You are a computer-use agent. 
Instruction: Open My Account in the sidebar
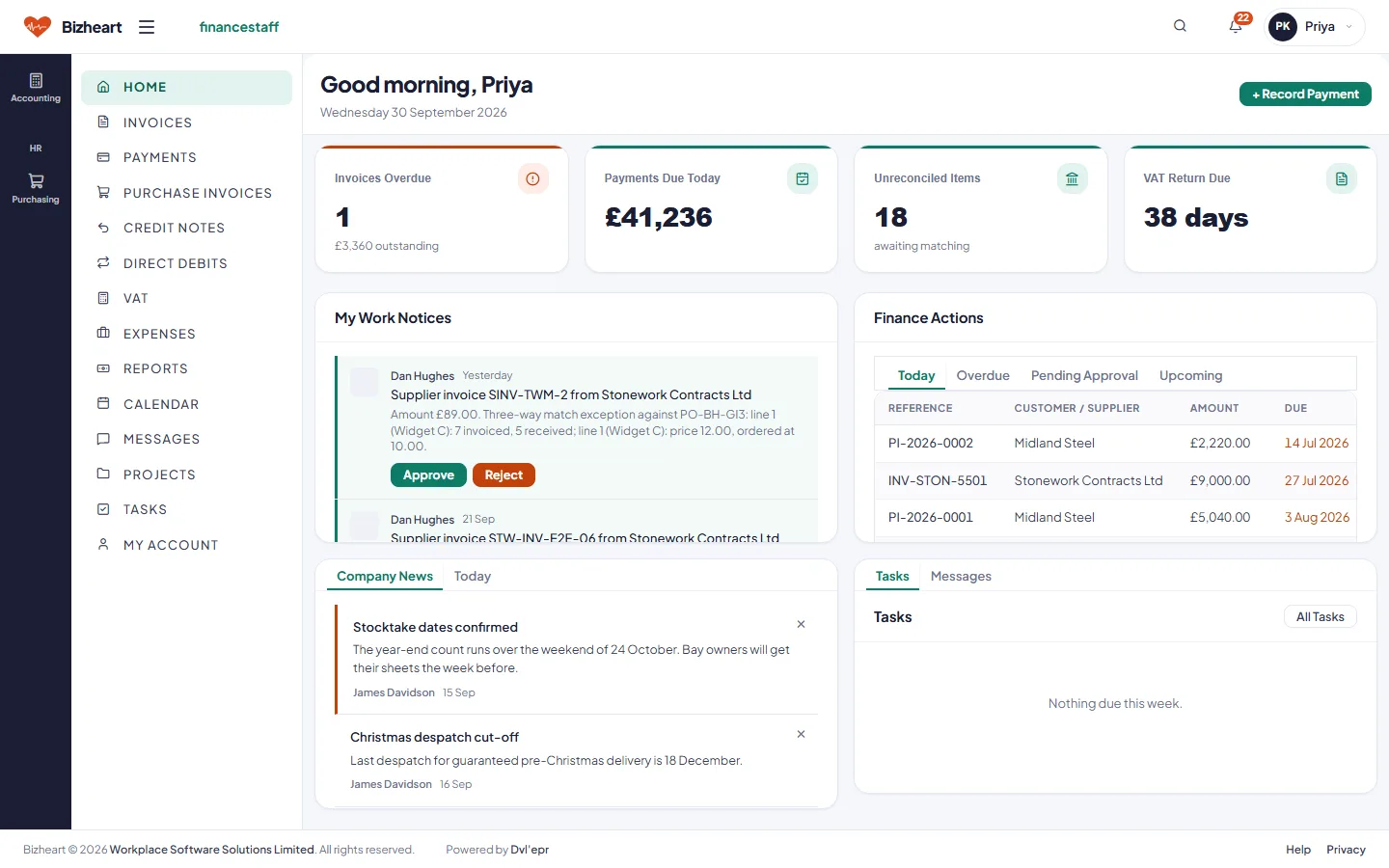coord(186,545)
